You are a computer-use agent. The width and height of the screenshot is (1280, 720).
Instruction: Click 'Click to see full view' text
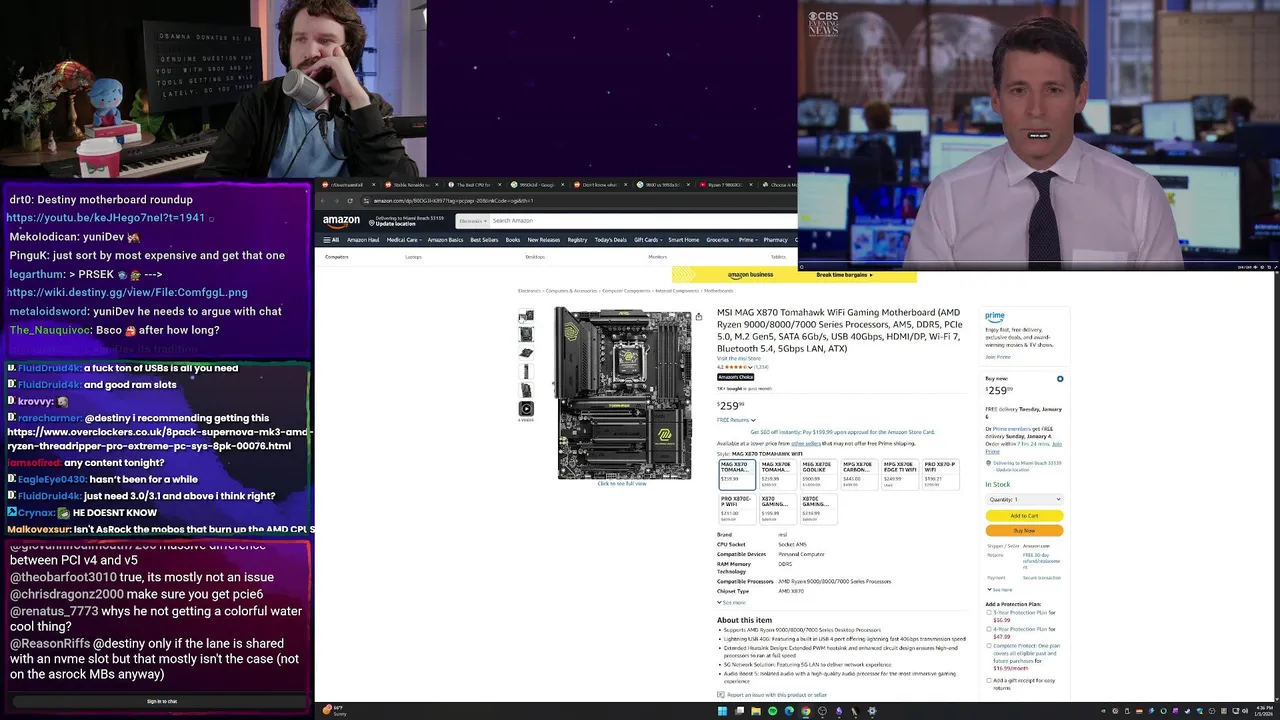[x=622, y=484]
